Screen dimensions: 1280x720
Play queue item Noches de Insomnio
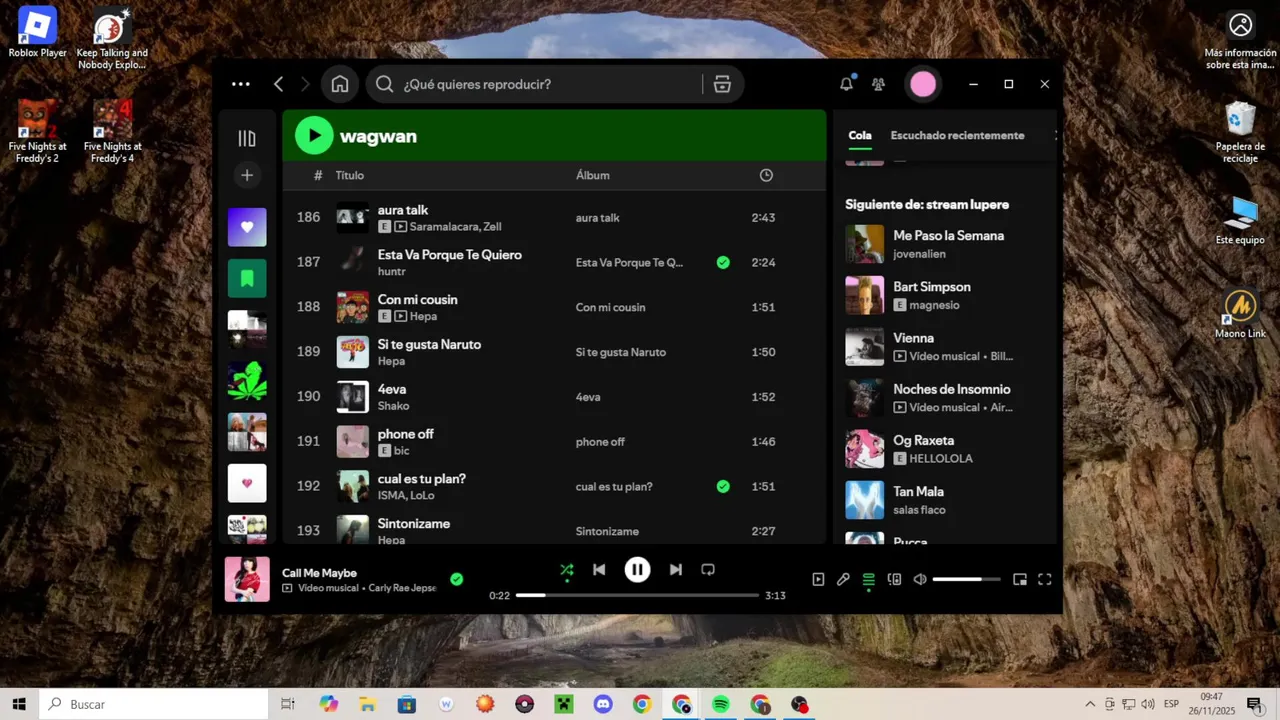944,397
